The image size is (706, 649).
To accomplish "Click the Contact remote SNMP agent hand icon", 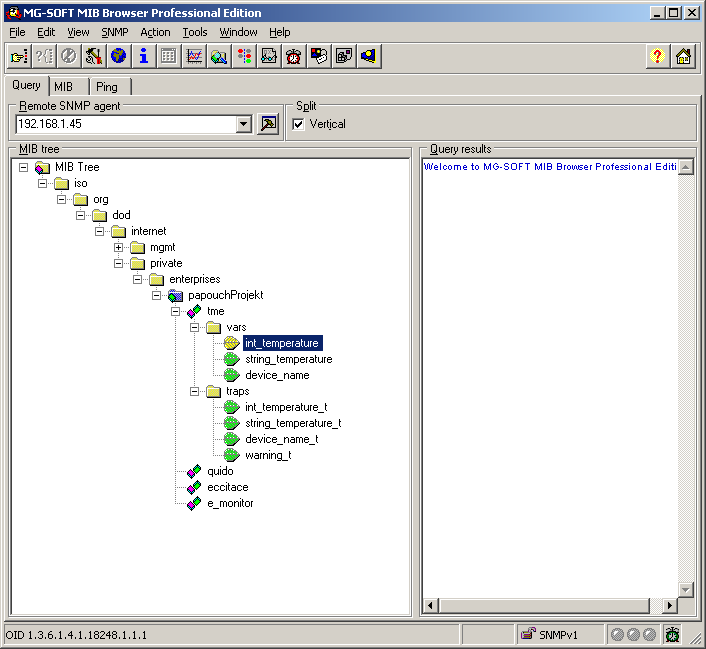I will 19,56.
